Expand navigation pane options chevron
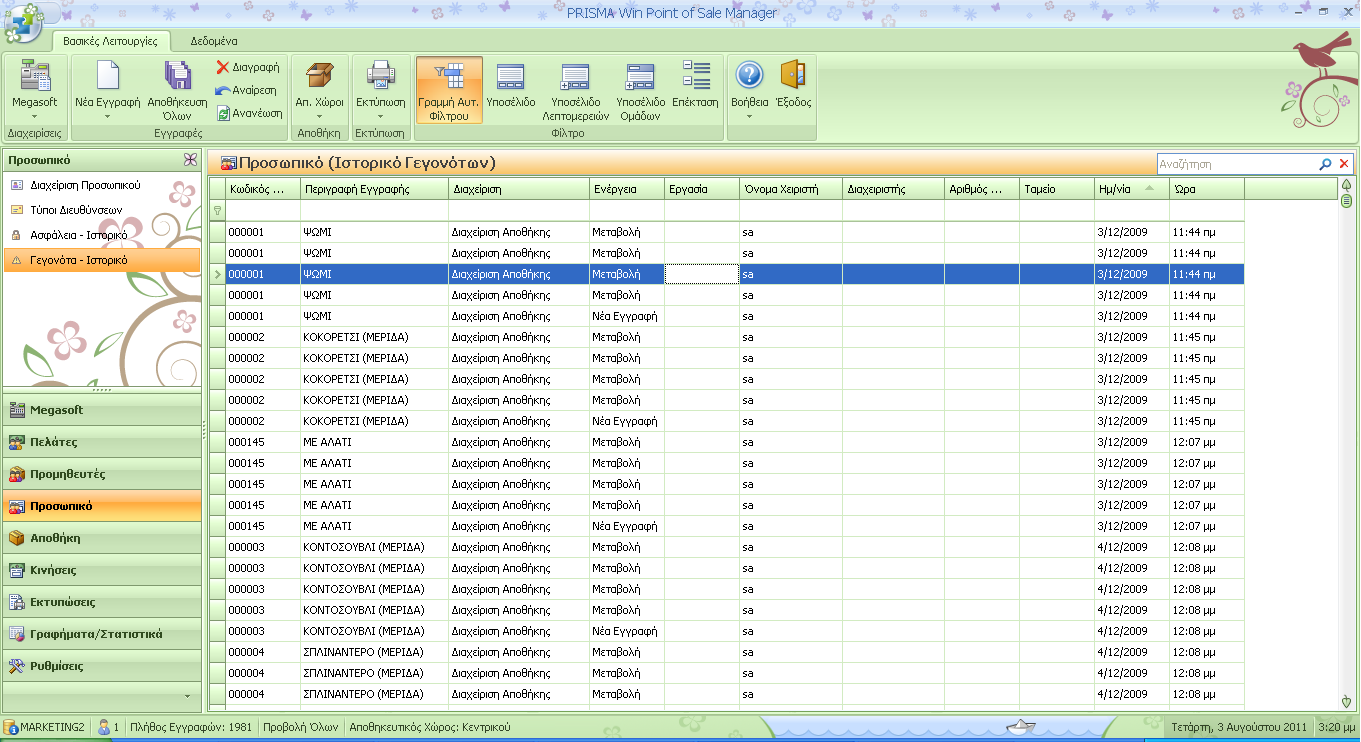 [187, 695]
